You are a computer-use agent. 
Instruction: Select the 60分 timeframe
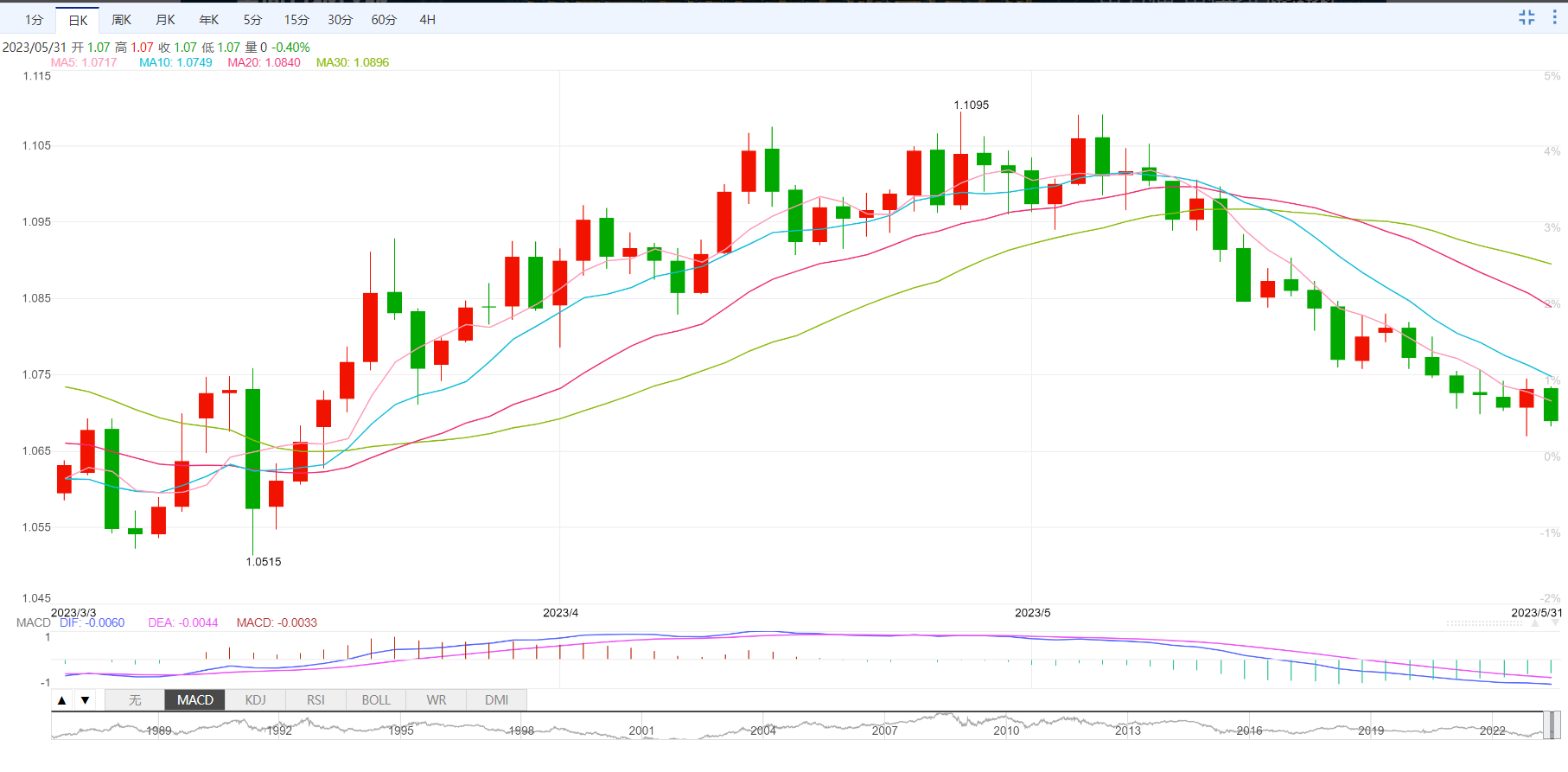[x=384, y=20]
